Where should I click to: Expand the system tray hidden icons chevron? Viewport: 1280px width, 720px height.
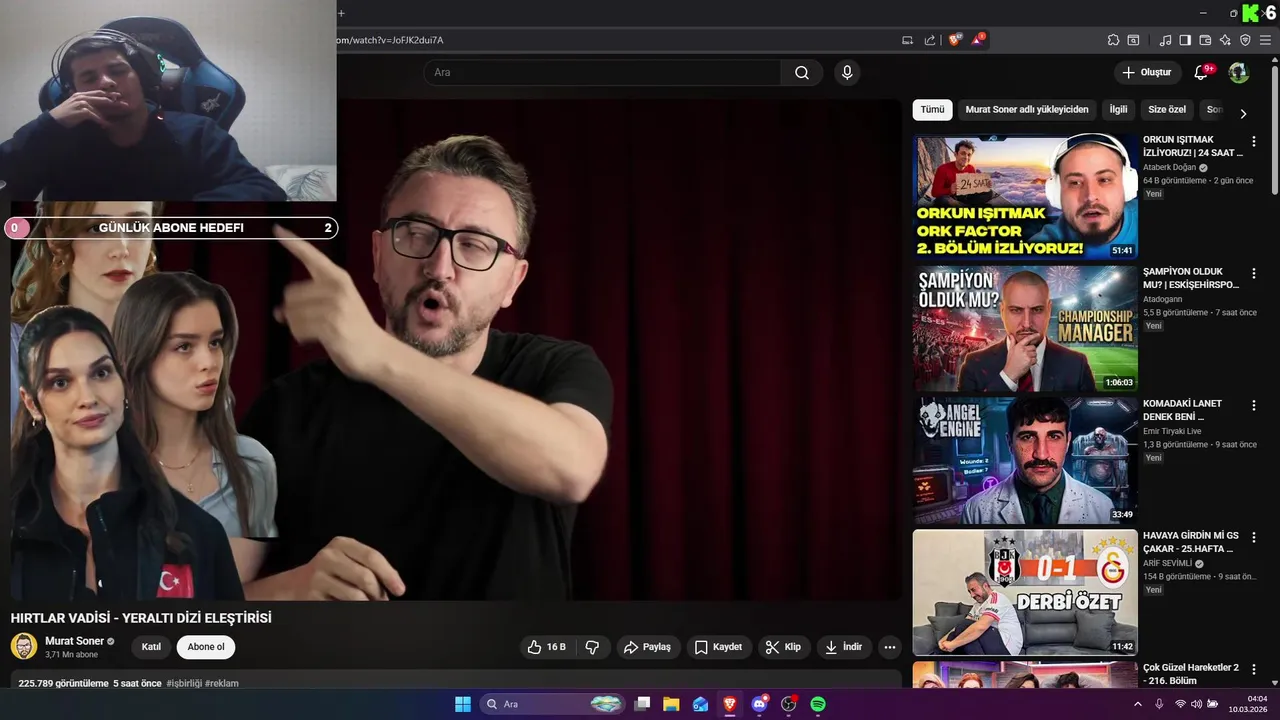tap(1137, 704)
